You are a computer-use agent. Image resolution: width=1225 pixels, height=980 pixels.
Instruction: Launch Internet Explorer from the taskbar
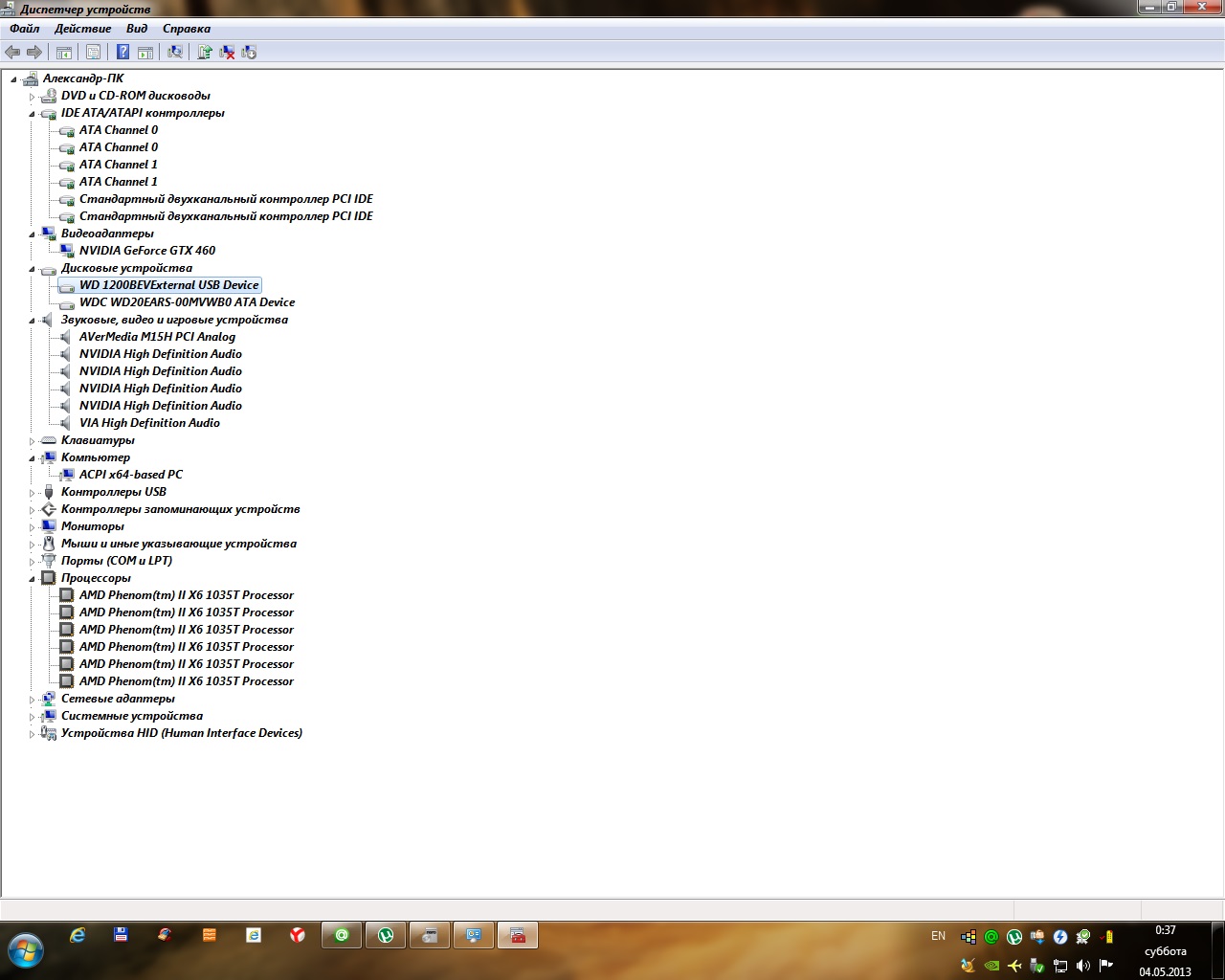(x=78, y=935)
